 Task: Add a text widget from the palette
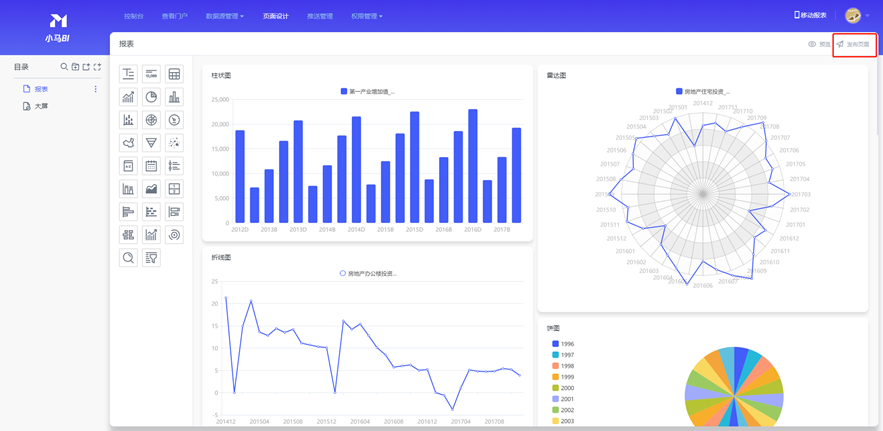point(128,74)
